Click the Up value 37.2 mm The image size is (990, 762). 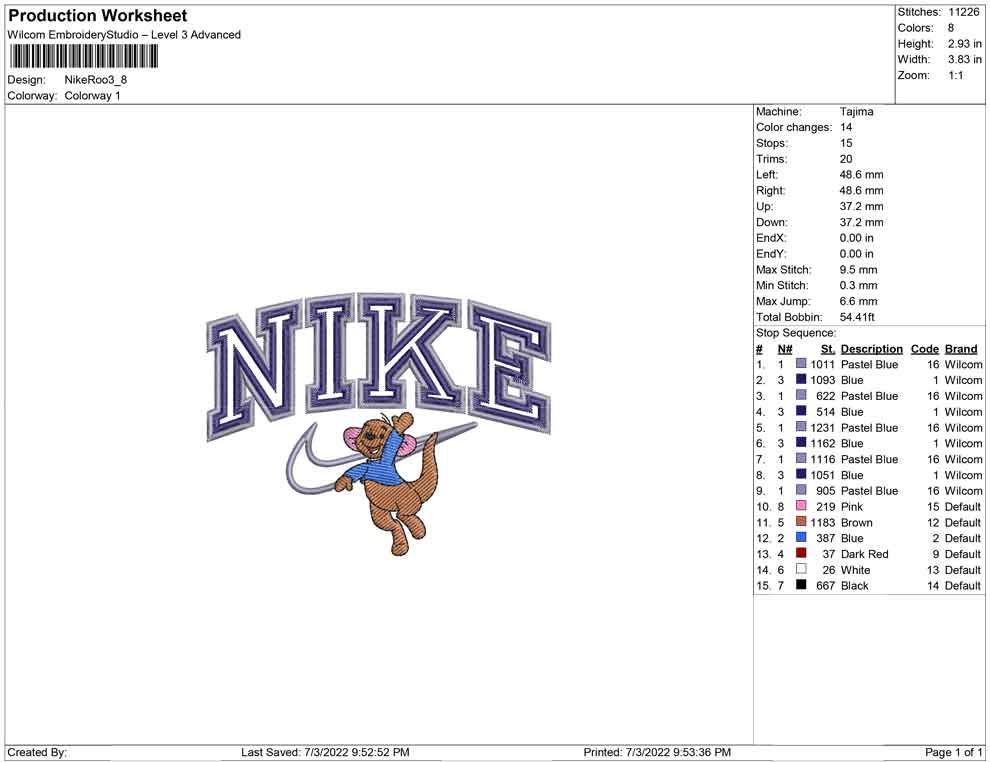point(861,206)
